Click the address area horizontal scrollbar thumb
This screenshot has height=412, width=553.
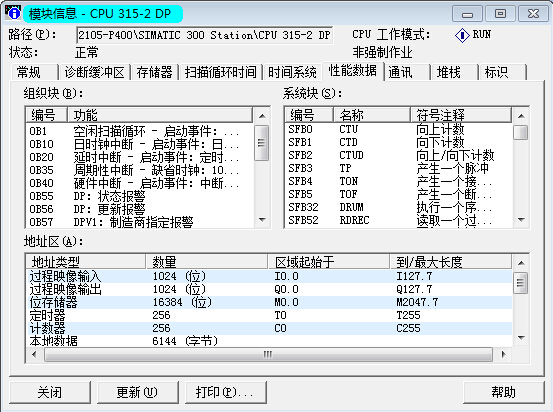click(268, 354)
